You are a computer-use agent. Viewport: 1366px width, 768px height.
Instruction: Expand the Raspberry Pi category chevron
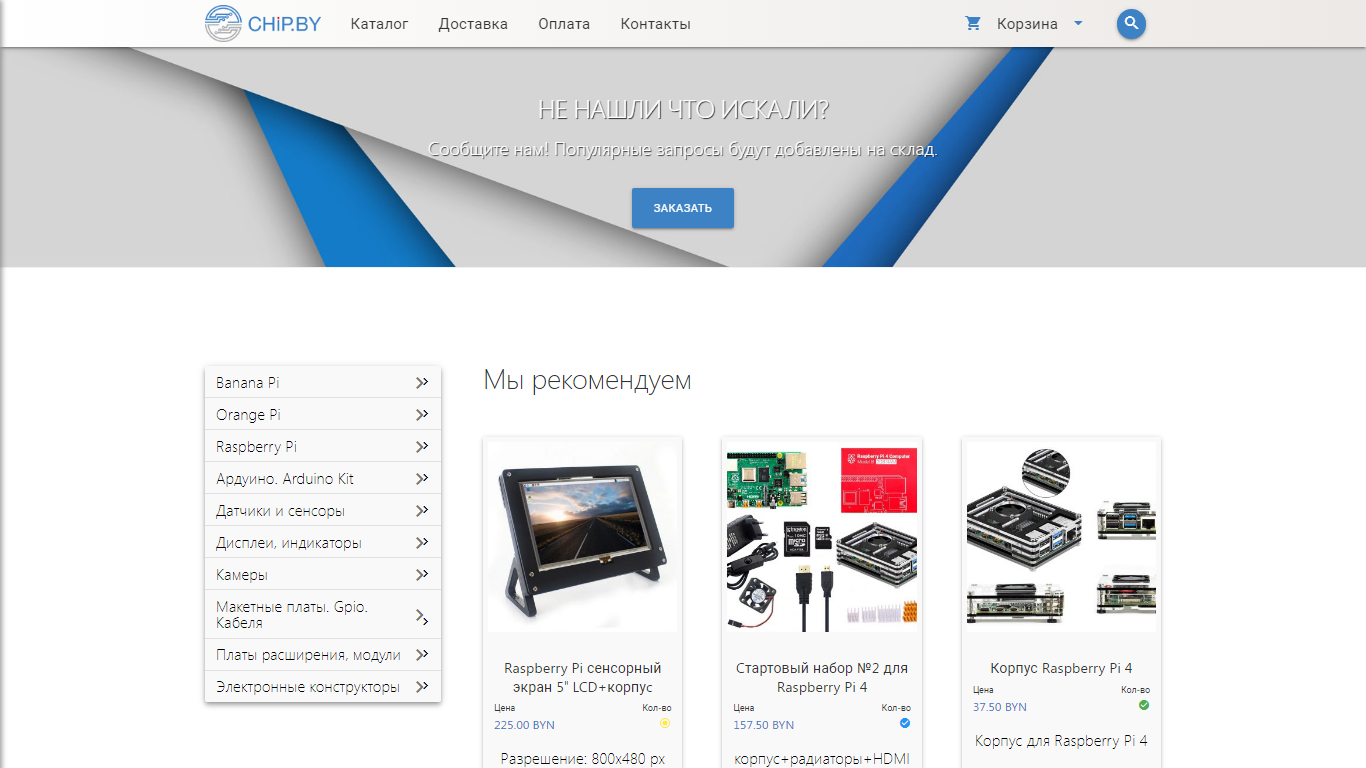(422, 446)
